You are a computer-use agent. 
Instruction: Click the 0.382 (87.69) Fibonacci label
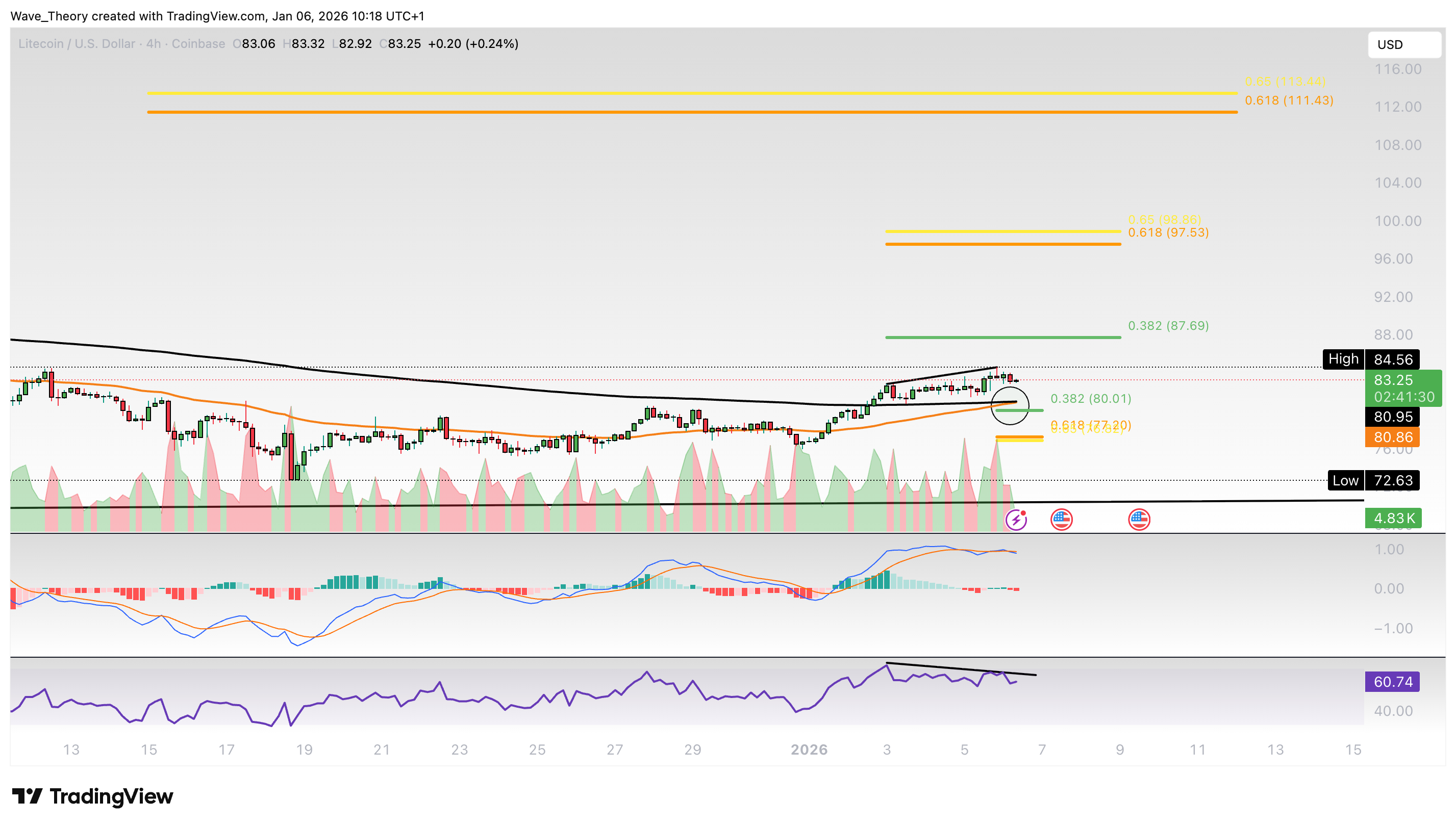1168,325
